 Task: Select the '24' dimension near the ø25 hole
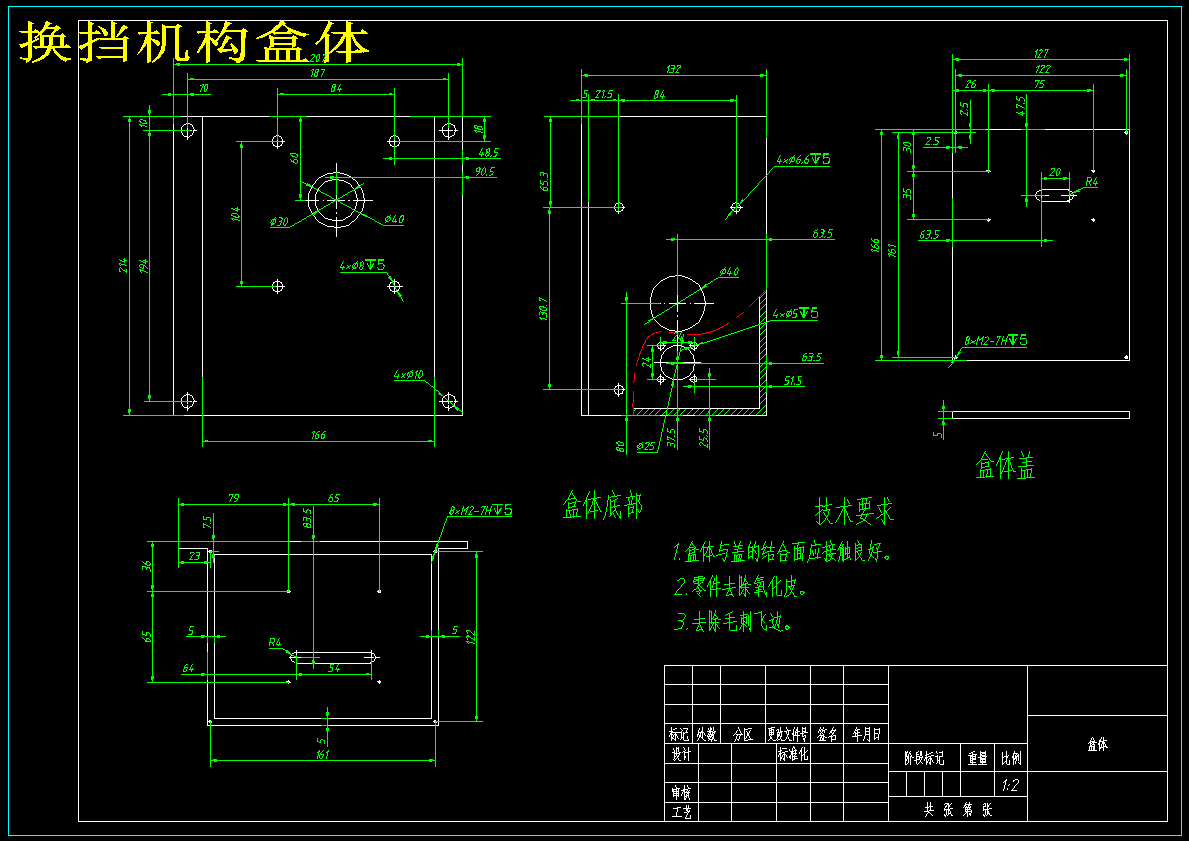[646, 362]
